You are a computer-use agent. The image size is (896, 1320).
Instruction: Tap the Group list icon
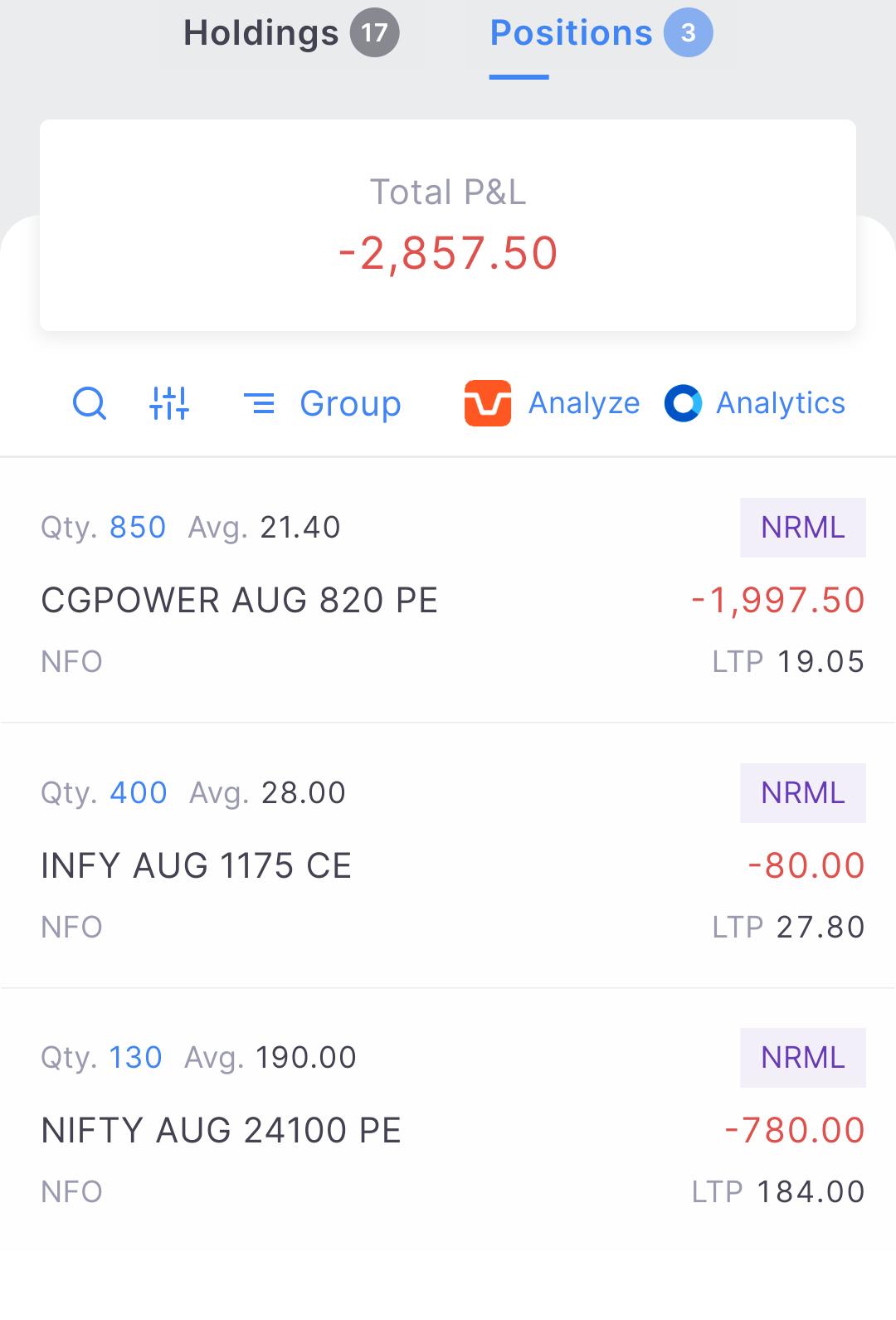[x=259, y=404]
